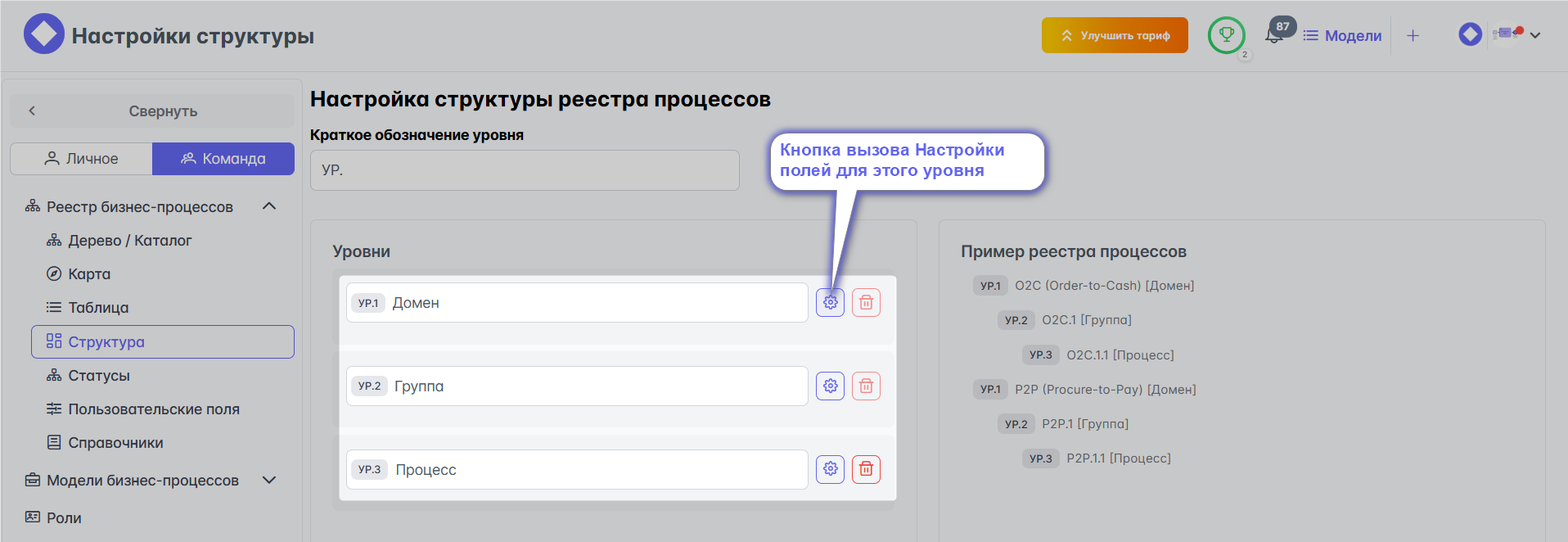Click example row P2P.1 [Группа]
This screenshot has width=1568, height=542.
click(x=1063, y=424)
